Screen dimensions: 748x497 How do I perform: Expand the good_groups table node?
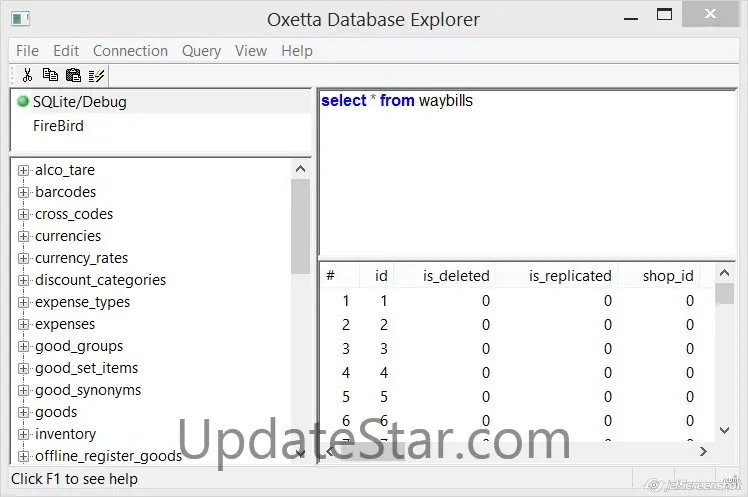23,346
